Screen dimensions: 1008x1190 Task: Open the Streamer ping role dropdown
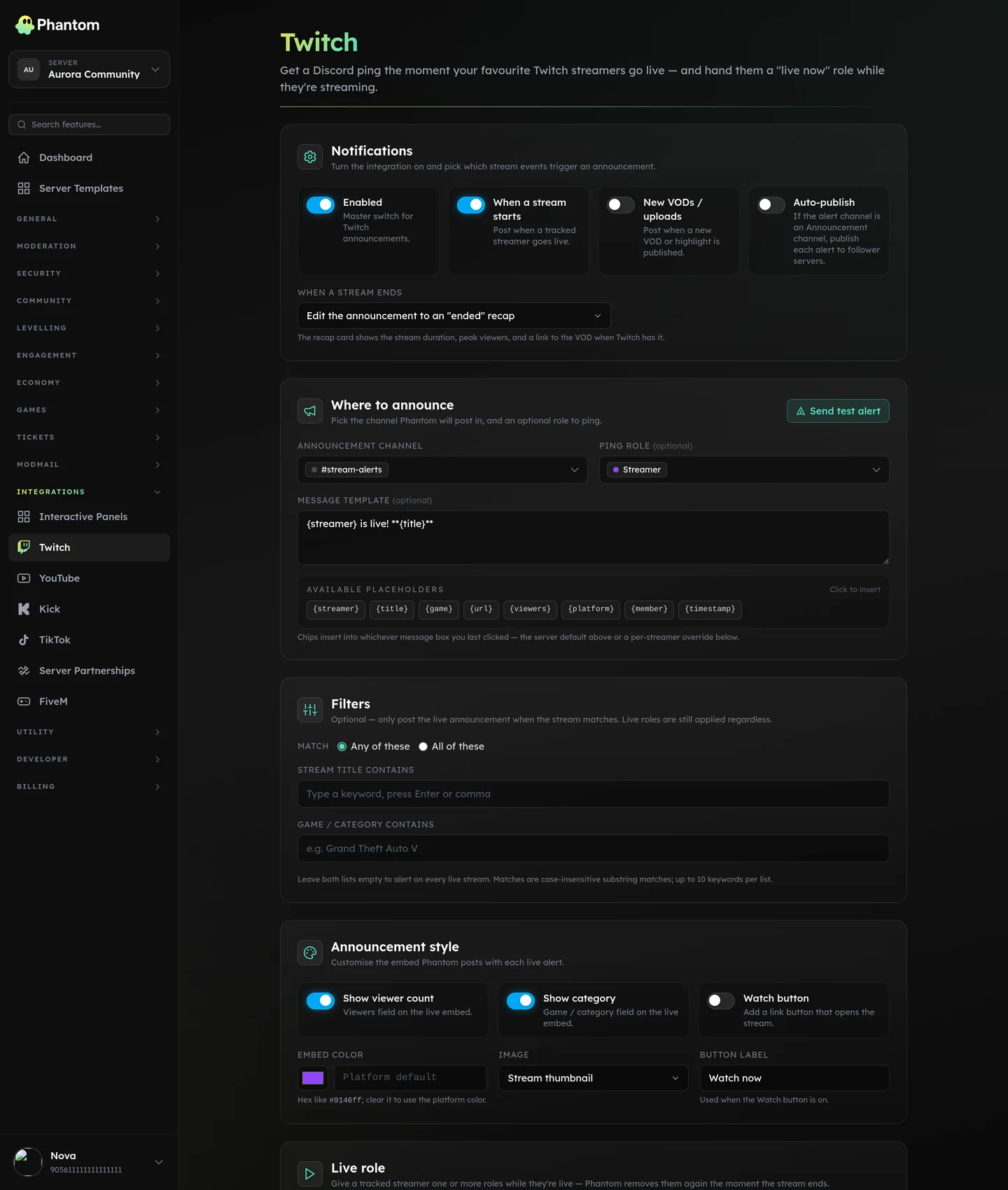pos(744,470)
